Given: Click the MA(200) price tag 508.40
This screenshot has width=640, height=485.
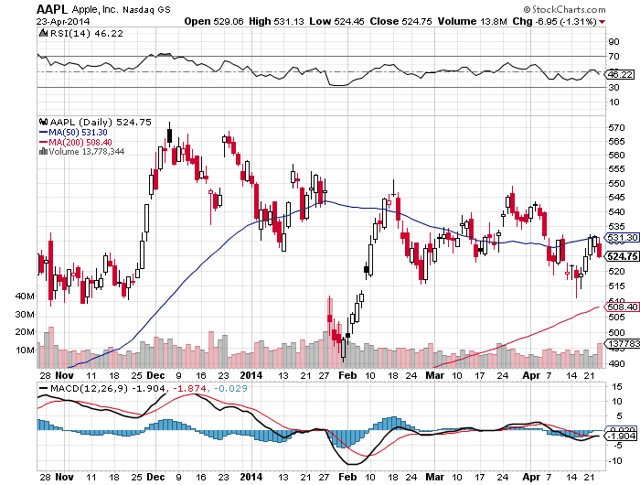Looking at the screenshot, I should pyautogui.click(x=622, y=307).
